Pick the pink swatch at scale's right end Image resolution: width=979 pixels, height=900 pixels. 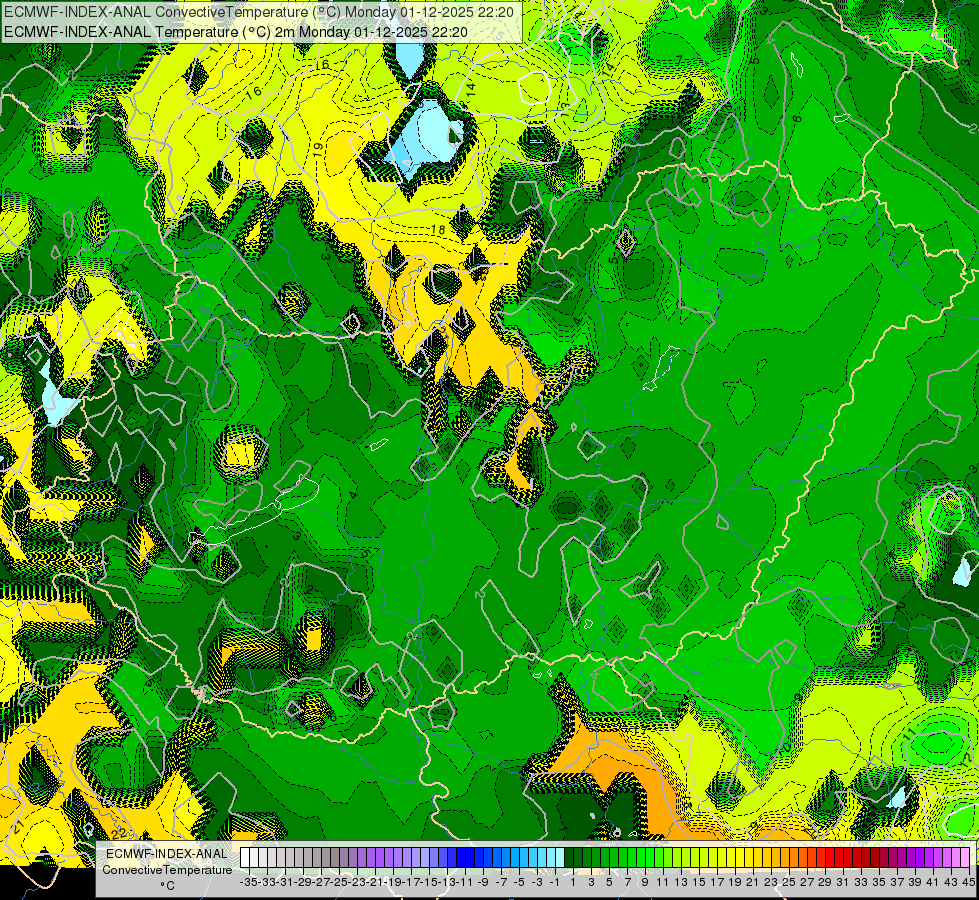pyautogui.click(x=965, y=857)
